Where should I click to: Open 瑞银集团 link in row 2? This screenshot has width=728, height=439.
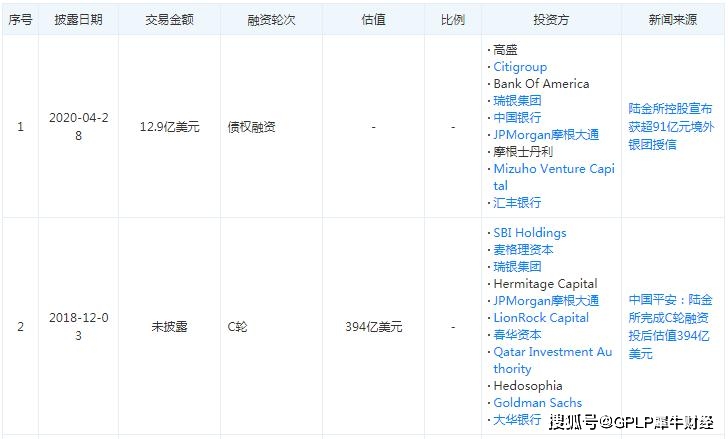click(x=517, y=266)
